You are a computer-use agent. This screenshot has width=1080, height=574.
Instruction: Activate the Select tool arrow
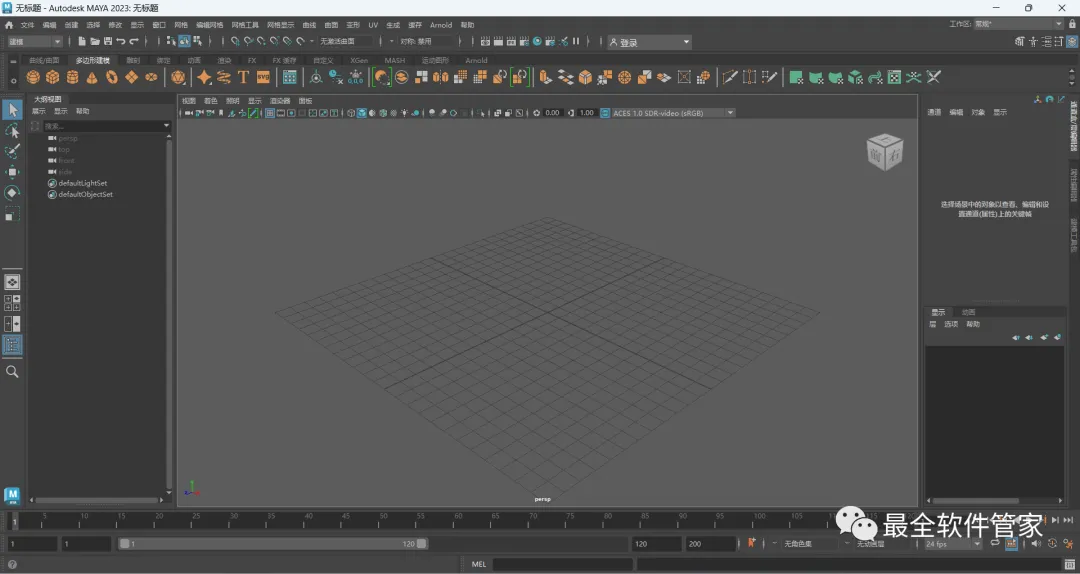12,110
